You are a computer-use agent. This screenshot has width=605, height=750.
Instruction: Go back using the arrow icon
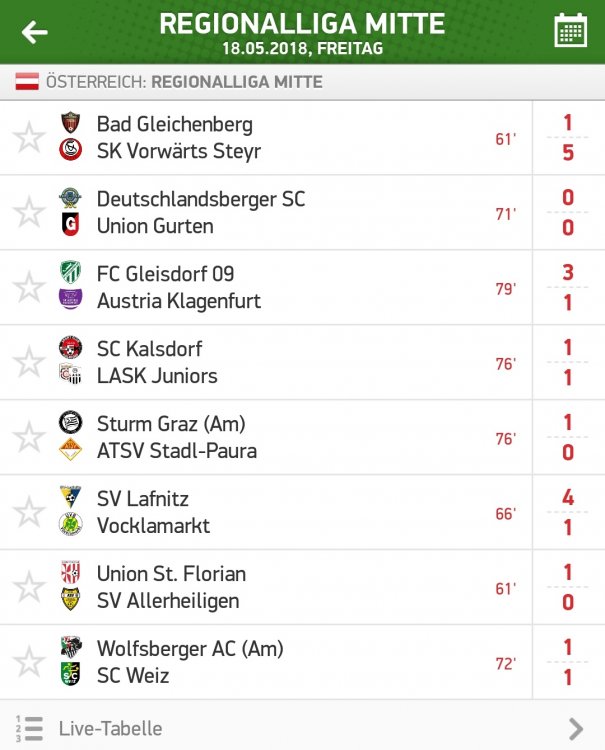click(34, 32)
